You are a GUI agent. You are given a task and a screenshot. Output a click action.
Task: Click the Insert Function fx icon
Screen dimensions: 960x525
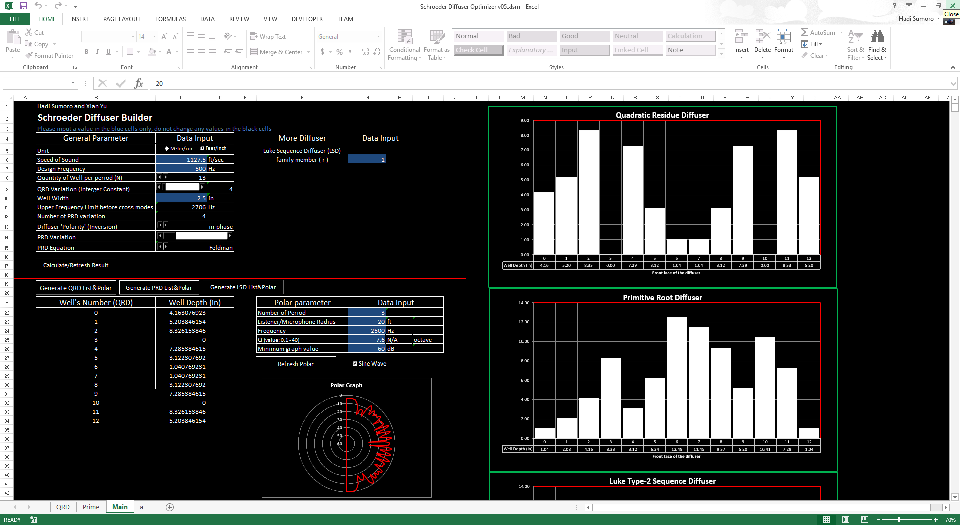coord(139,83)
